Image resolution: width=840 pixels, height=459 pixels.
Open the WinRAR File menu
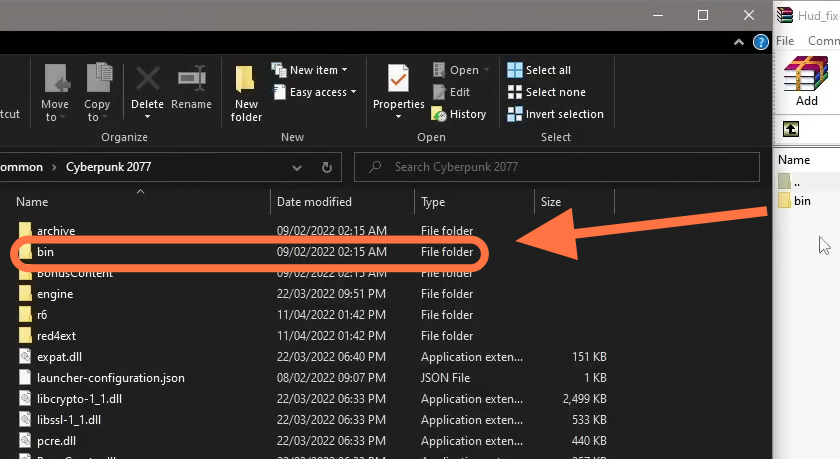click(x=785, y=41)
